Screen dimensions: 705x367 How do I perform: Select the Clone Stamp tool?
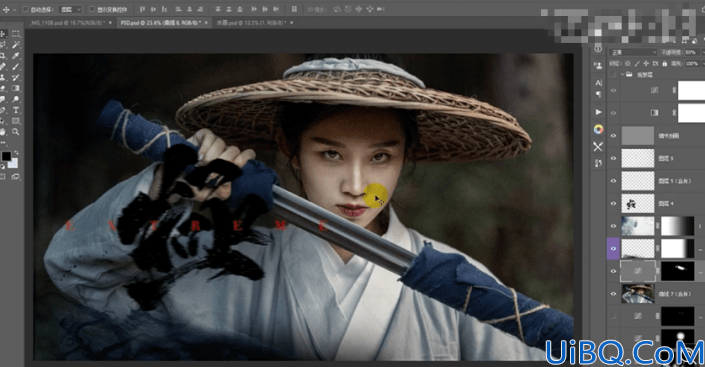click(x=3, y=77)
